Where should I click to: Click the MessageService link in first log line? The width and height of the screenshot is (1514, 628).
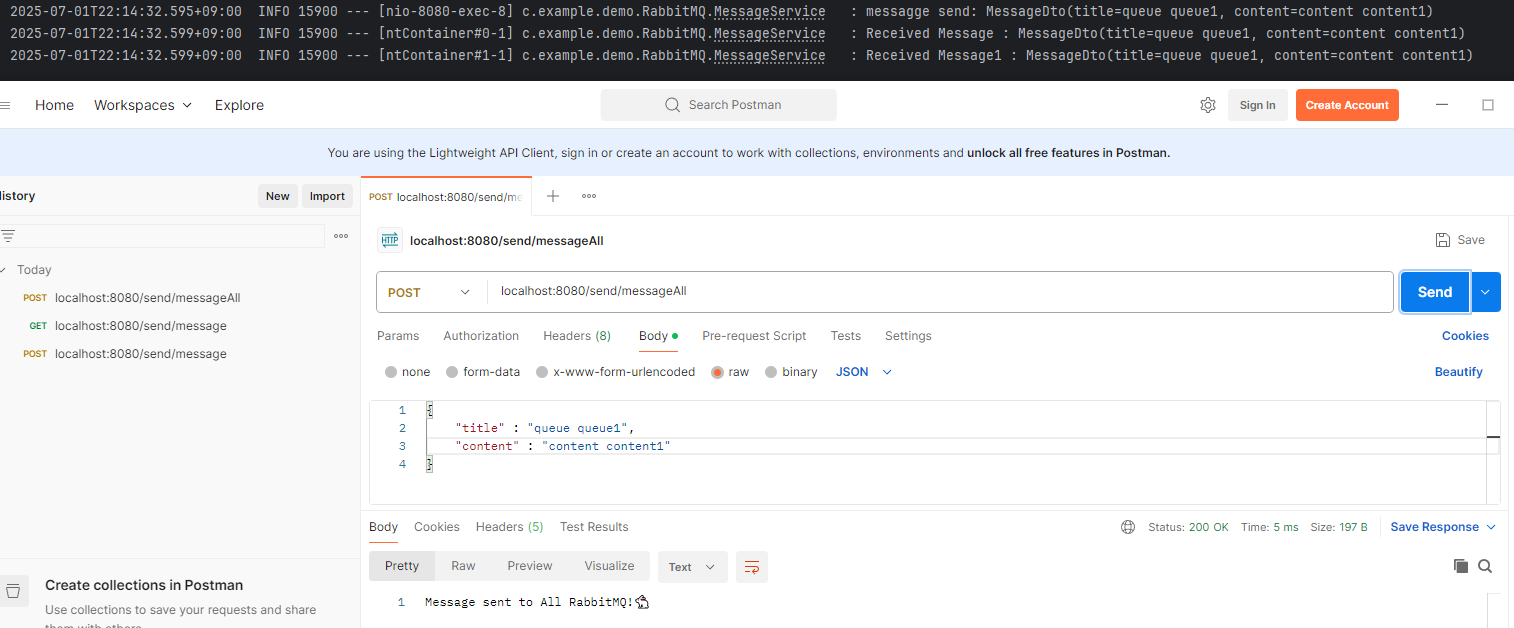(x=769, y=11)
